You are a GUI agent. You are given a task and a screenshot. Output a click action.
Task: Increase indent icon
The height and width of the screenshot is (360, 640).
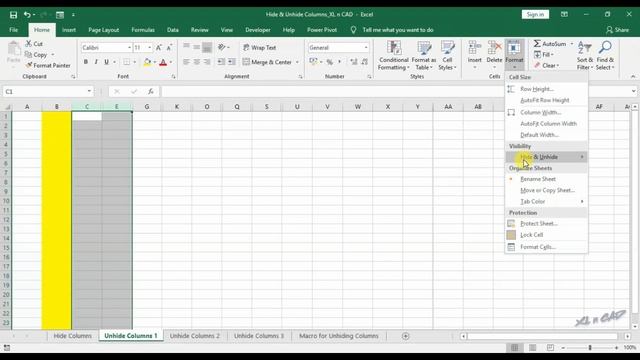[x=231, y=62]
